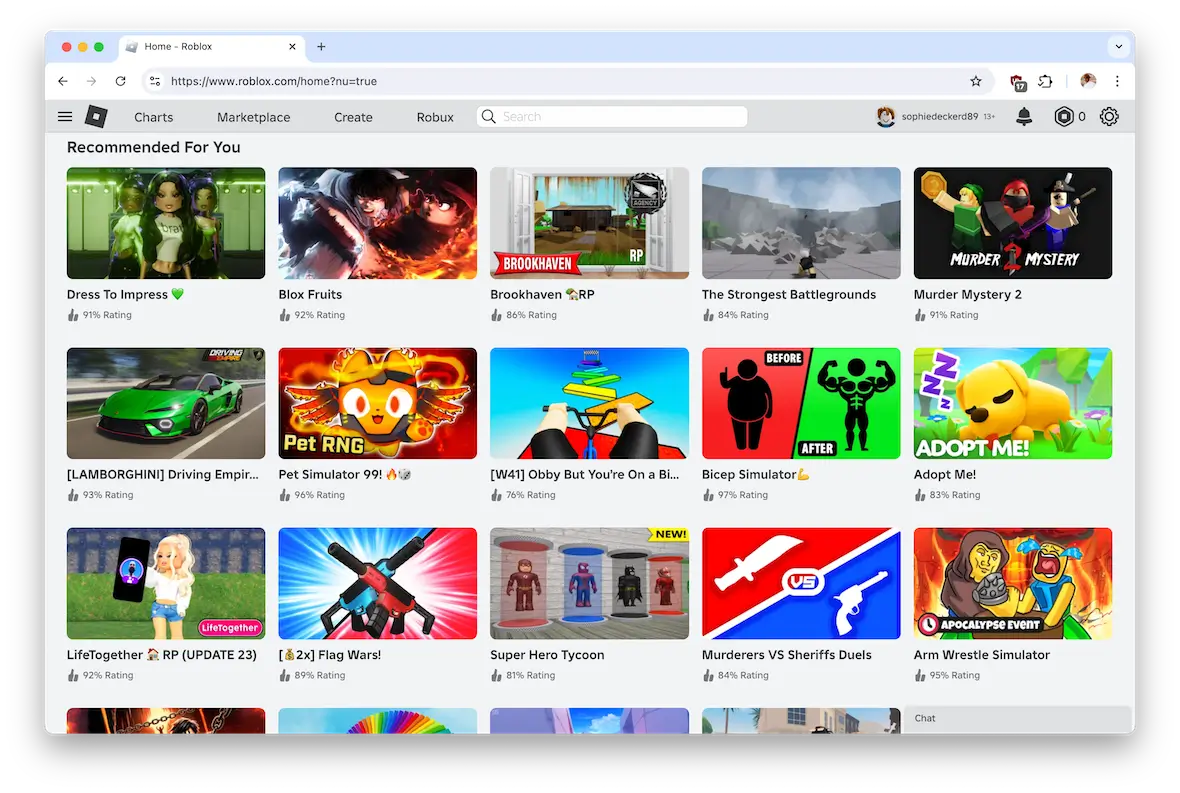Open the Adopt Me! thumbnail

coord(1012,403)
